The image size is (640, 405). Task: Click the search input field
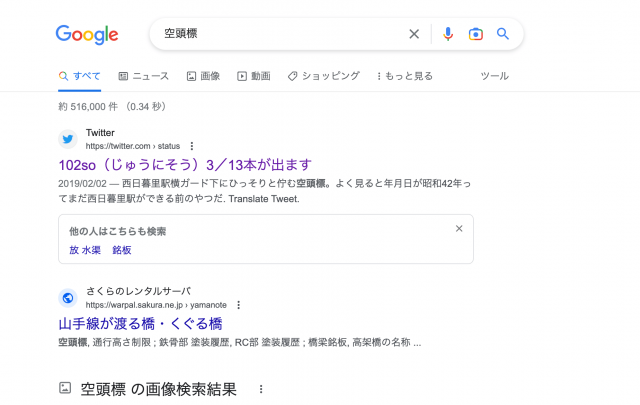click(x=280, y=34)
